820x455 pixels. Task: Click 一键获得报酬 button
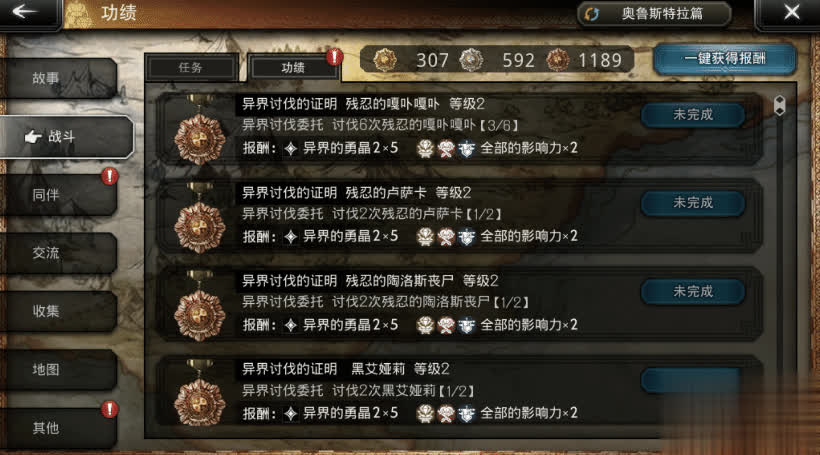[x=725, y=59]
